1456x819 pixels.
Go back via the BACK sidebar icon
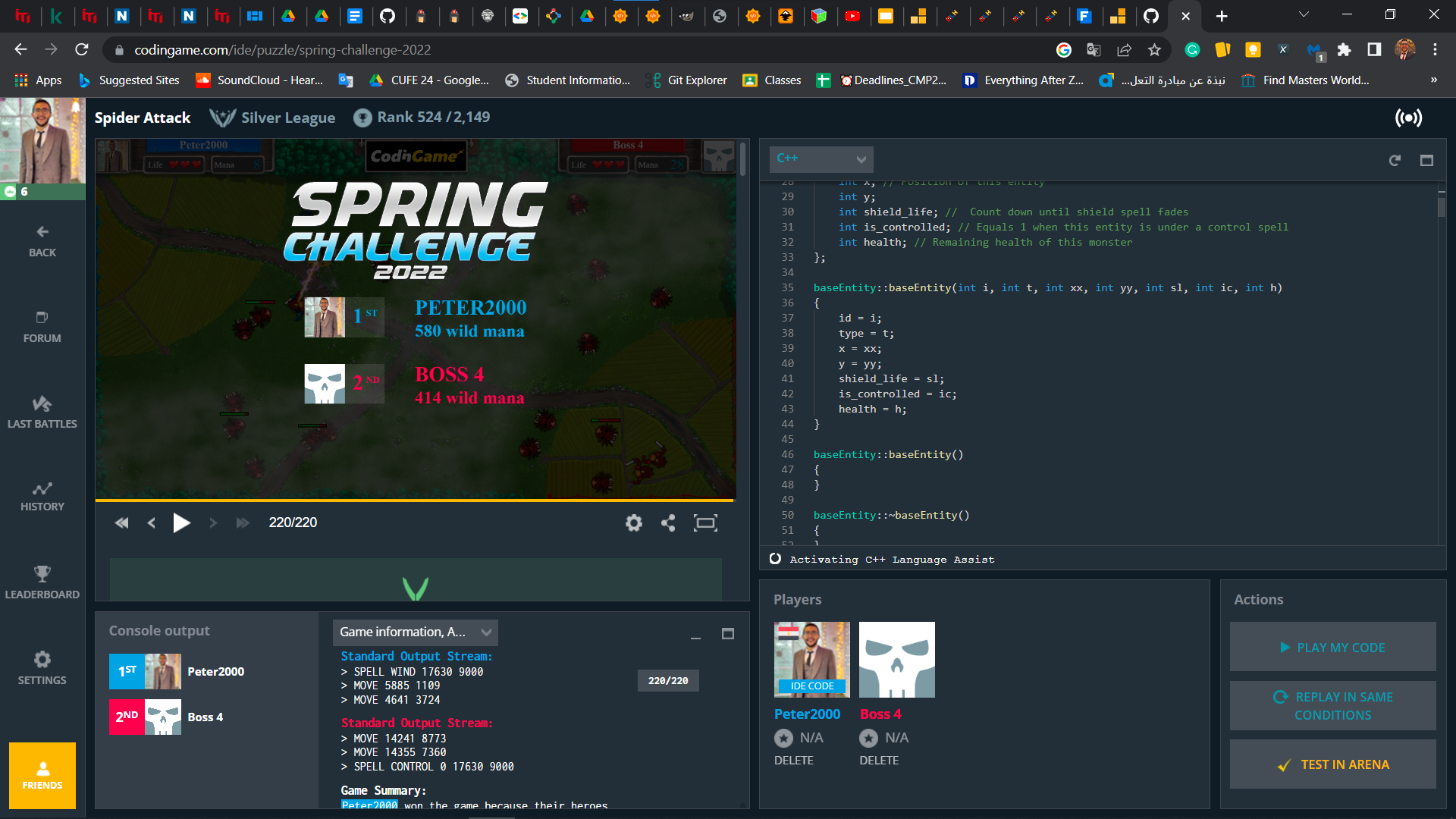pyautogui.click(x=42, y=241)
